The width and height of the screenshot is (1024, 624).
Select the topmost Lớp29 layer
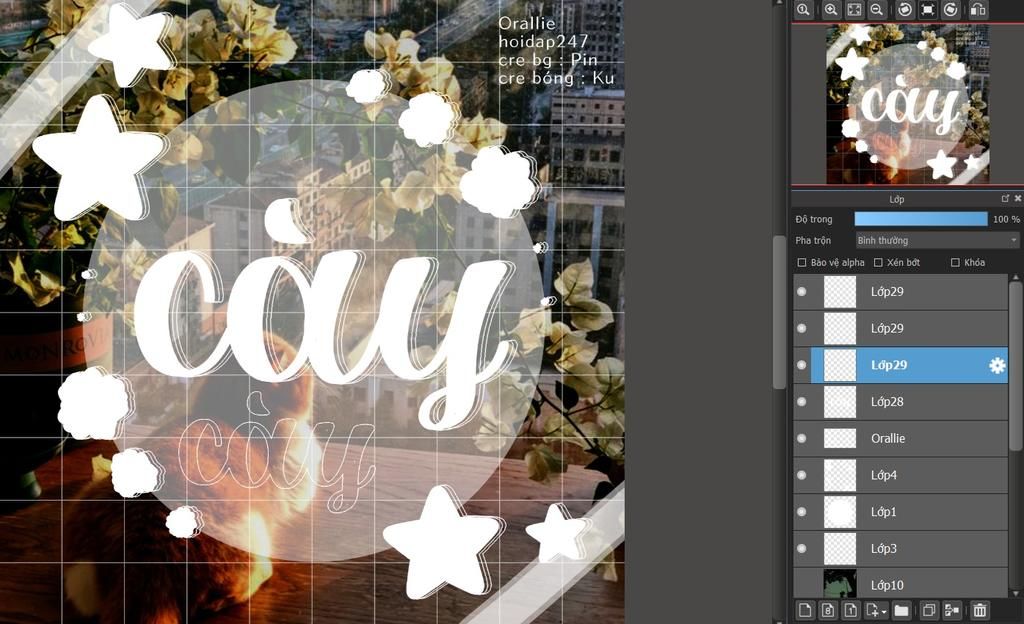(x=901, y=292)
